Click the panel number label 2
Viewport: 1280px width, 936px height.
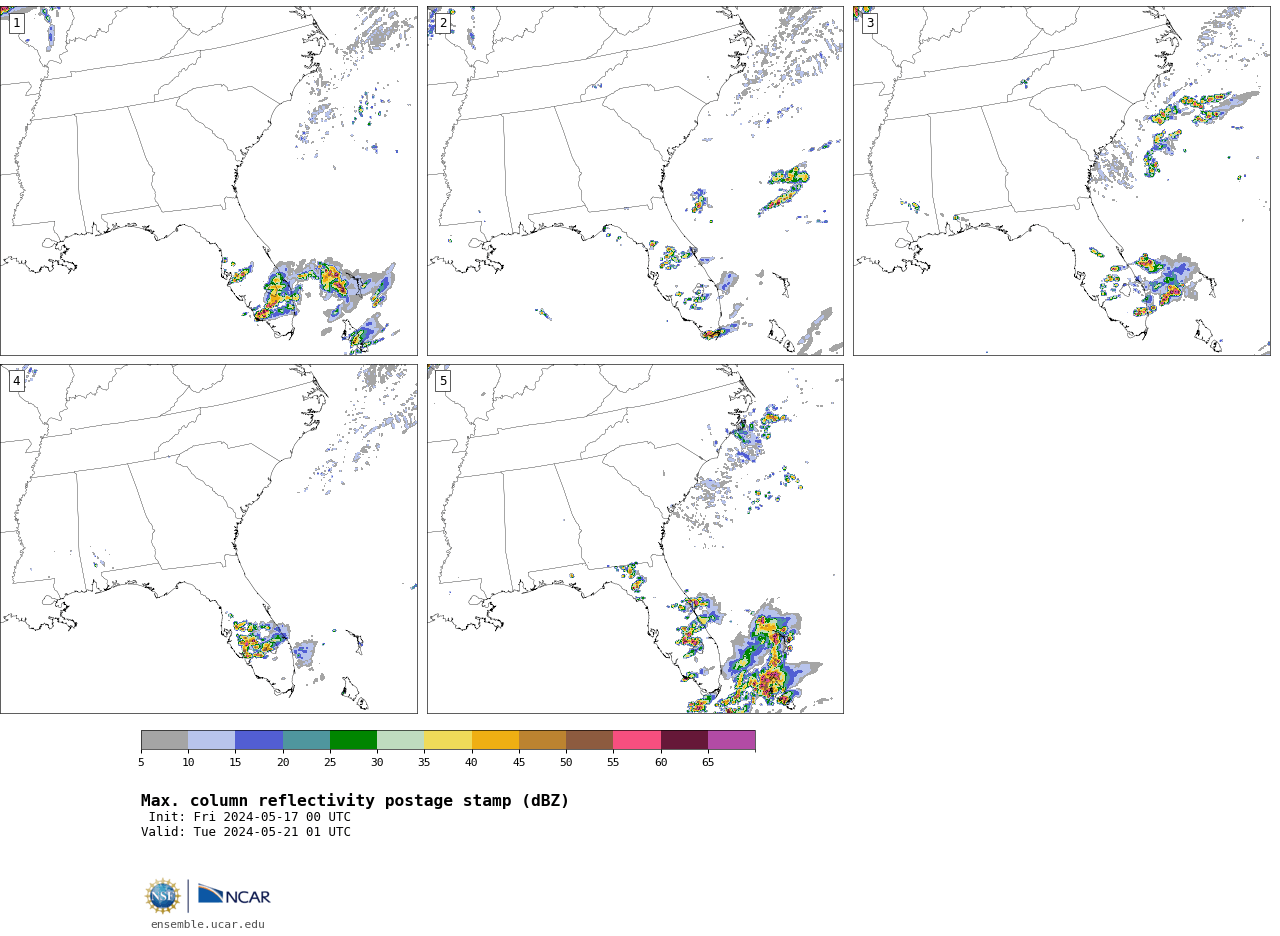443,23
